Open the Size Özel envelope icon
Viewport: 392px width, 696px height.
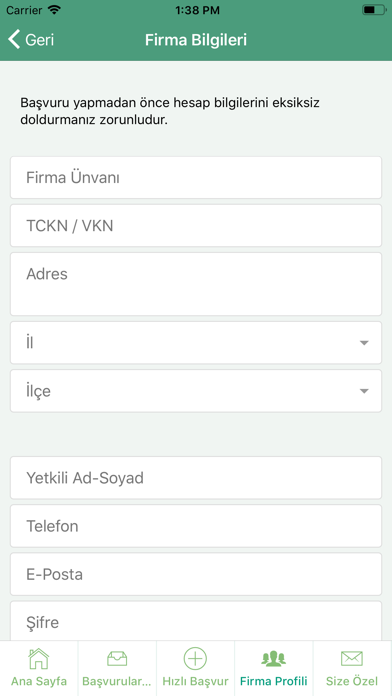pyautogui.click(x=352, y=658)
